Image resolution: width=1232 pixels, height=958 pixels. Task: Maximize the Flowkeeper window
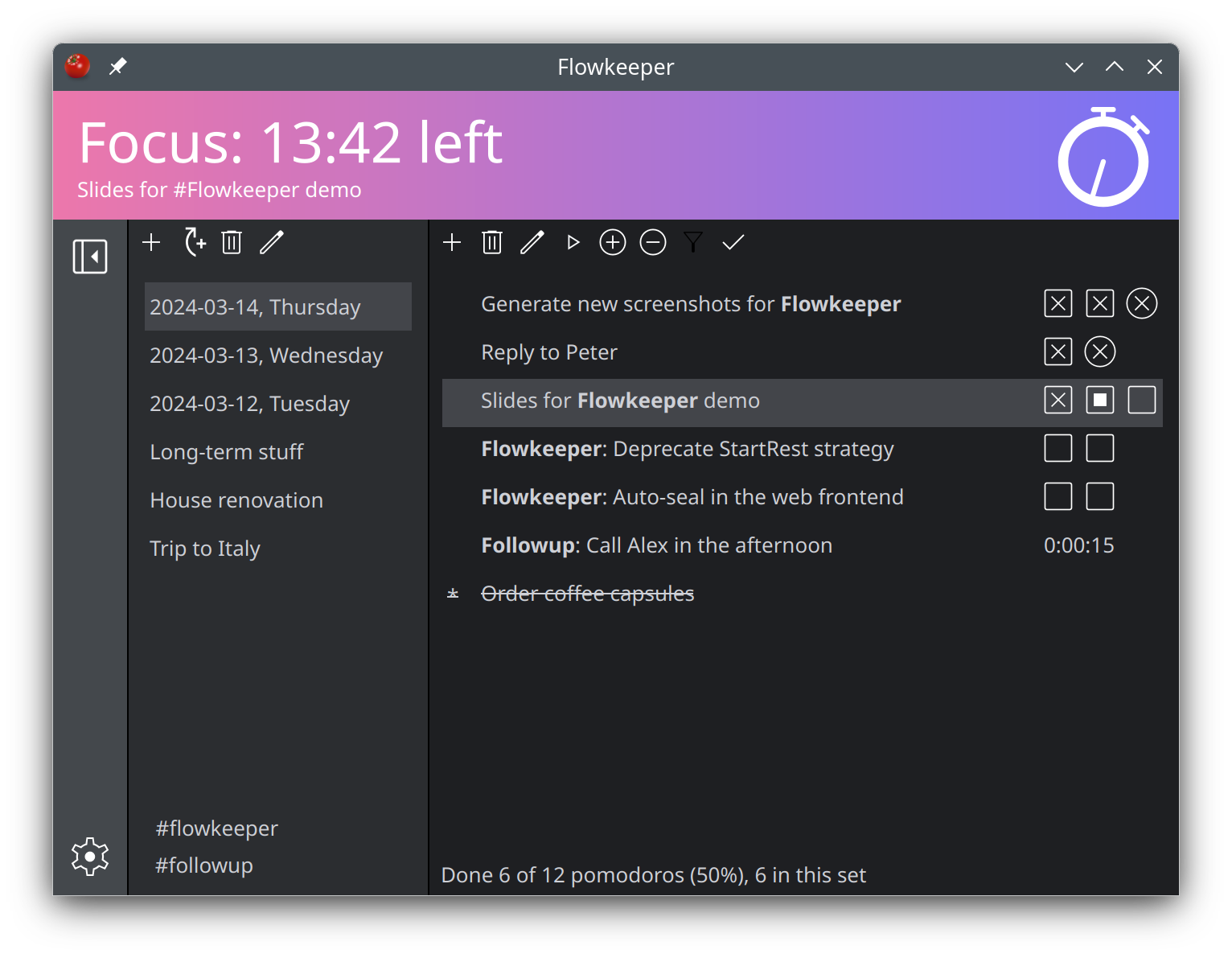pyautogui.click(x=1115, y=67)
